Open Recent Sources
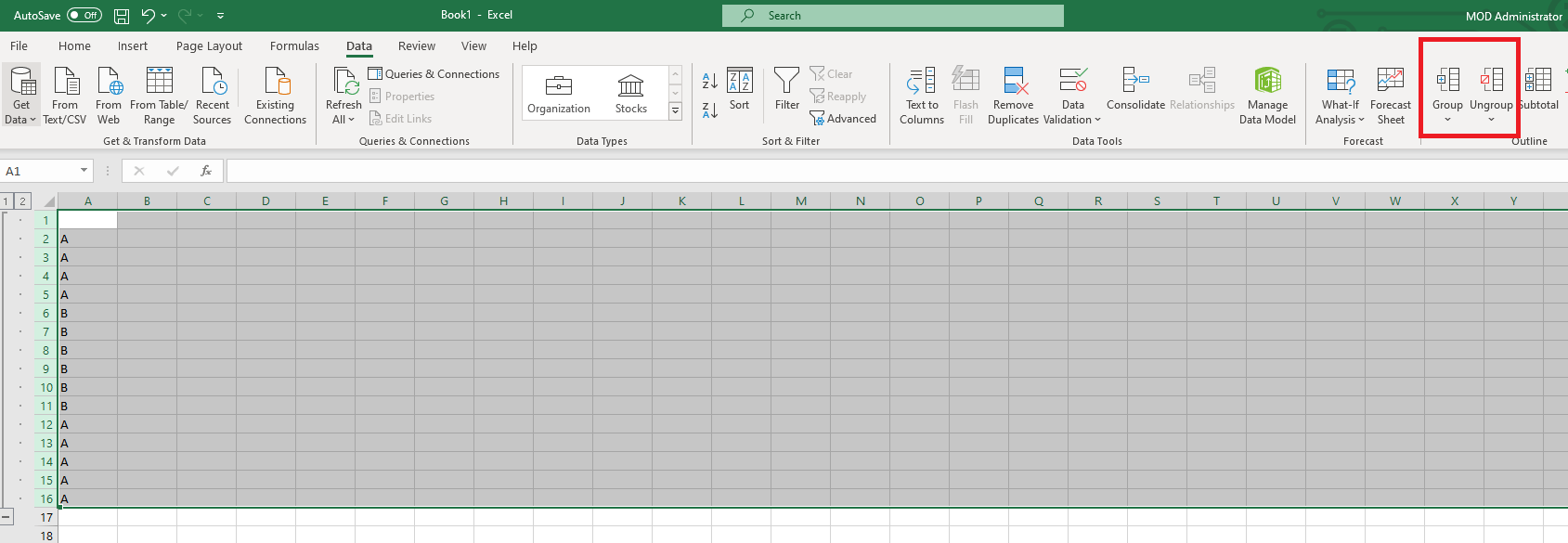This screenshot has height=543, width=1568. tap(213, 95)
